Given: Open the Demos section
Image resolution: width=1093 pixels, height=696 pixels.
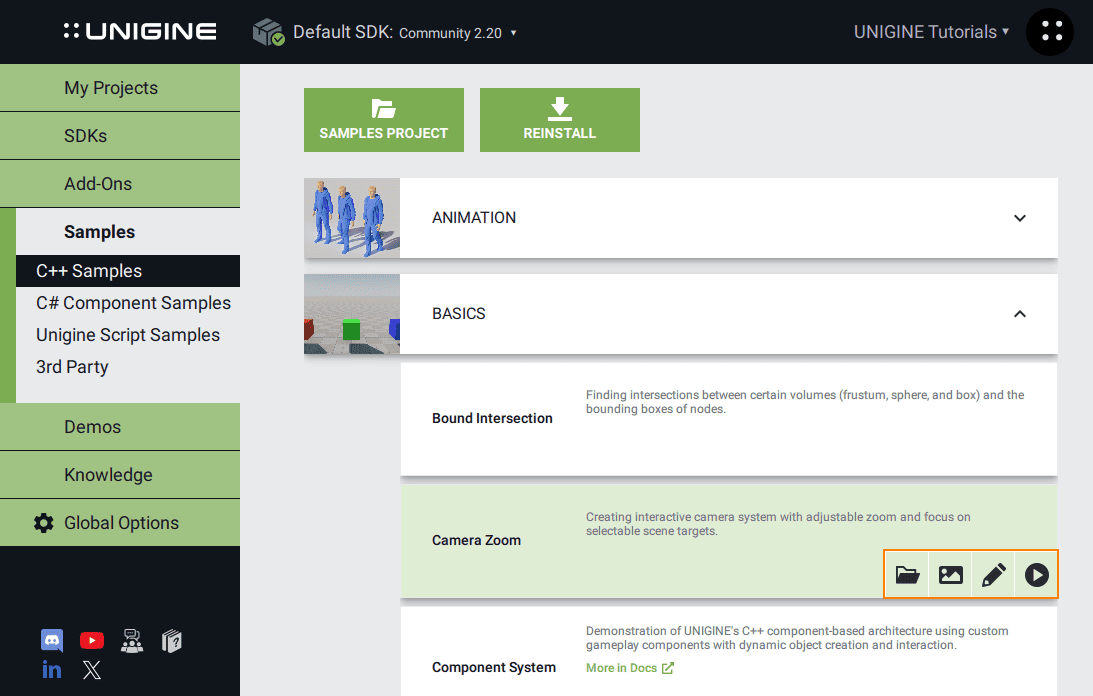Looking at the screenshot, I should click(120, 427).
